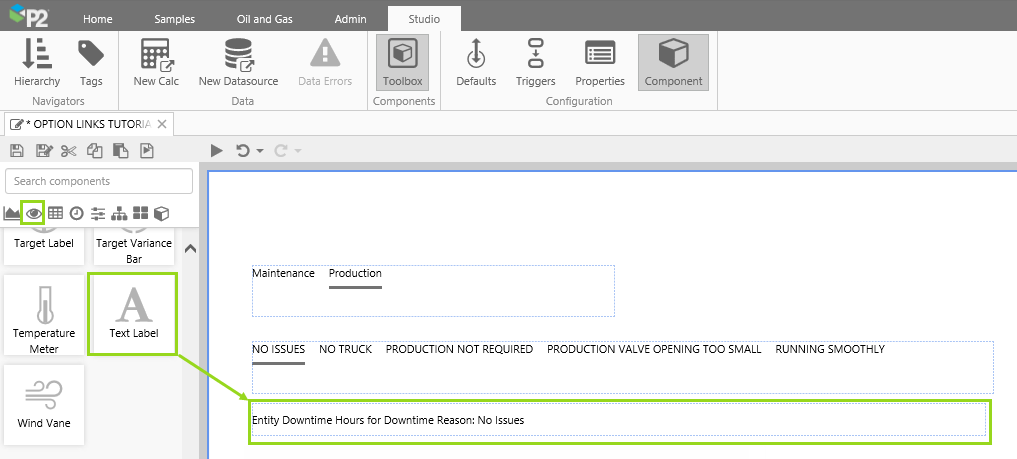
Task: Click the Search components field
Action: (99, 181)
